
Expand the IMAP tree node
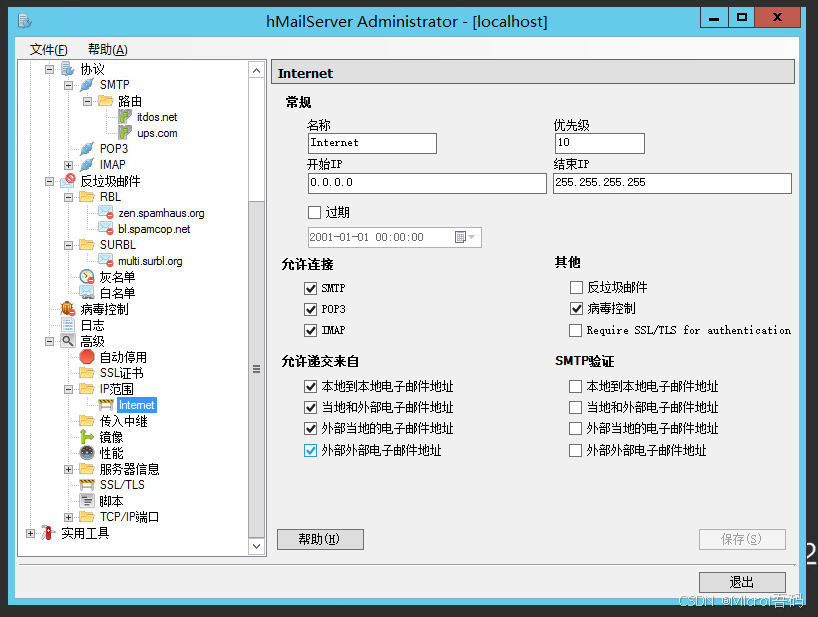[68, 165]
